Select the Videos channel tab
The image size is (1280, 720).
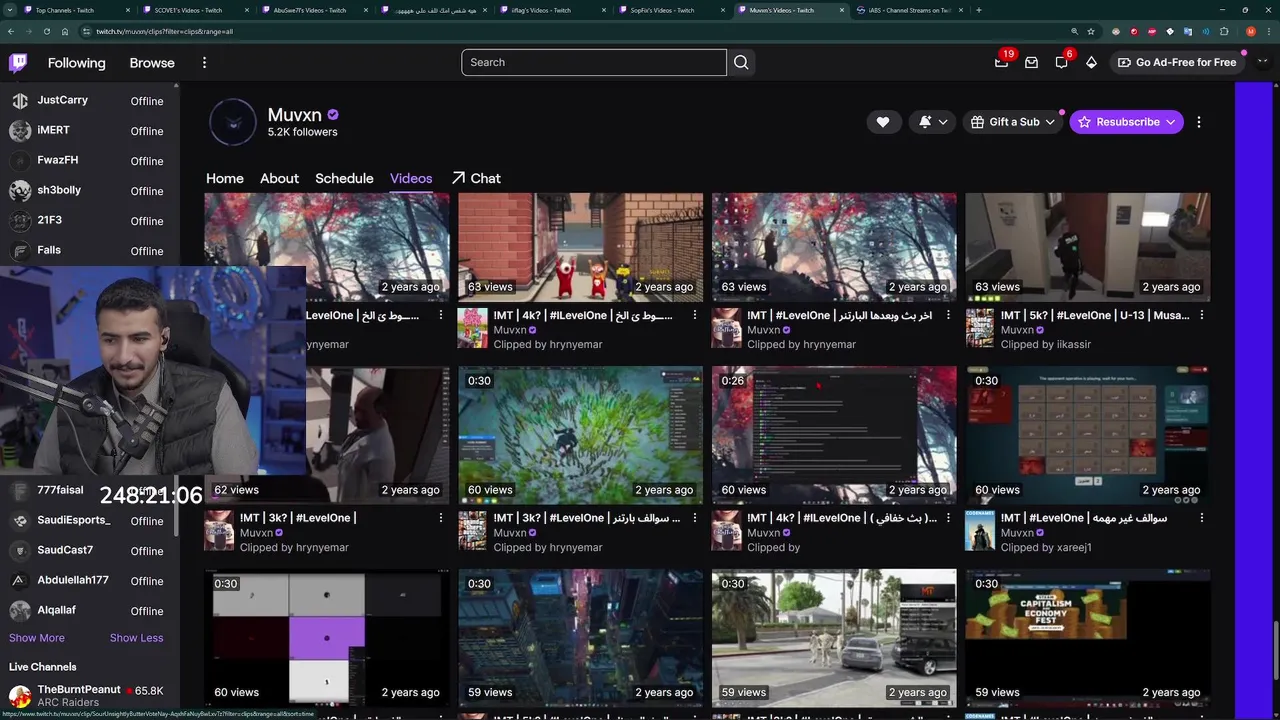pos(411,178)
